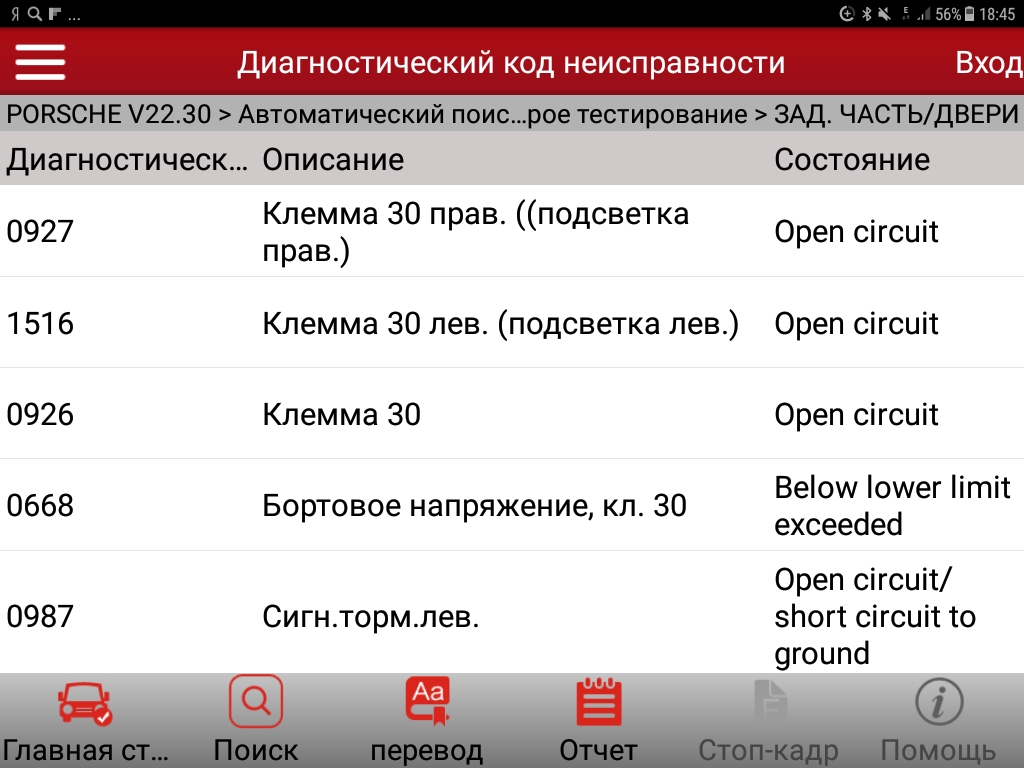Select fault code 0987 Сигн.торм.лев.
Screen dimensions: 1024x768
[500, 617]
